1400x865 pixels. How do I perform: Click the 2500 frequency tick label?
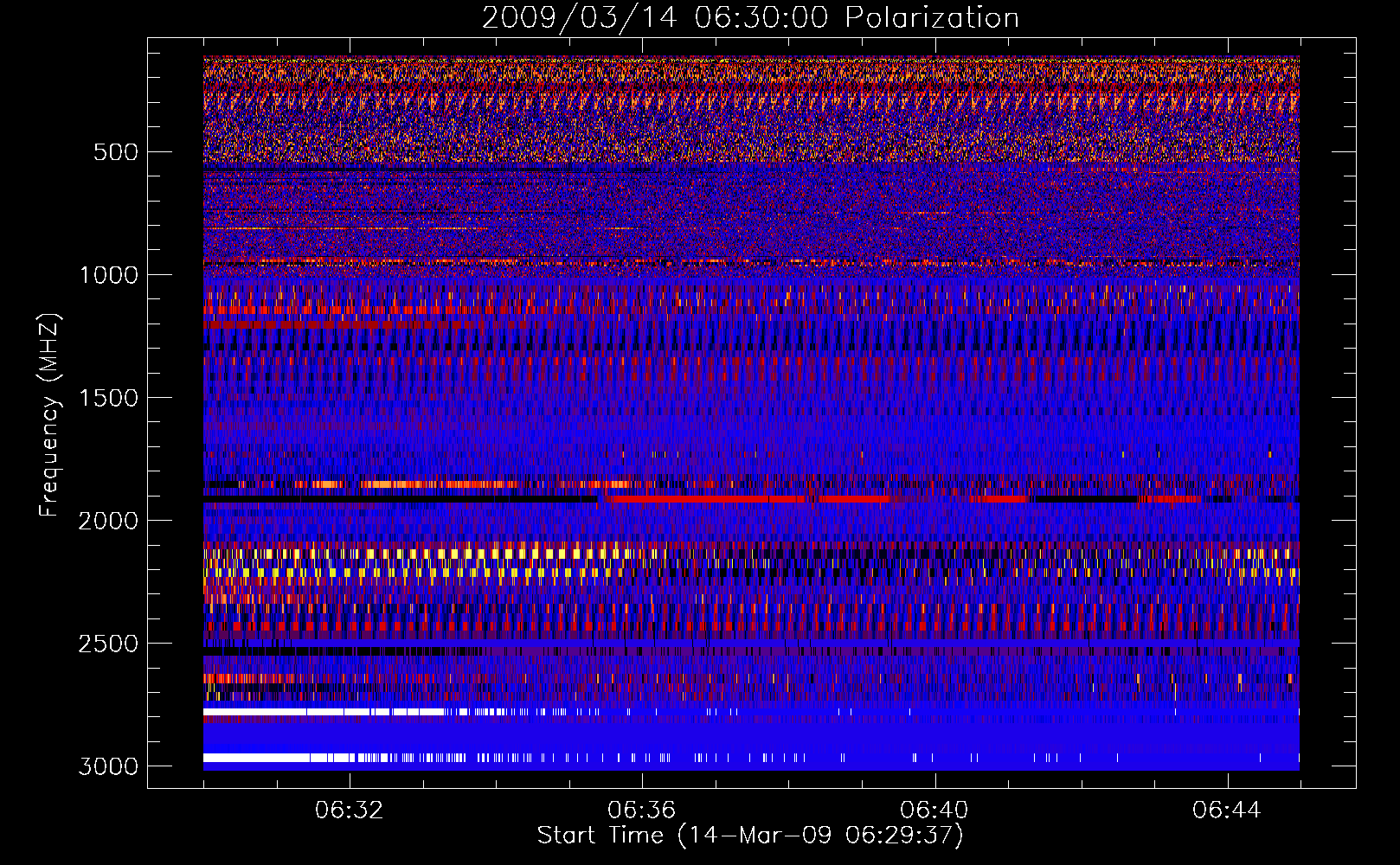[x=108, y=644]
